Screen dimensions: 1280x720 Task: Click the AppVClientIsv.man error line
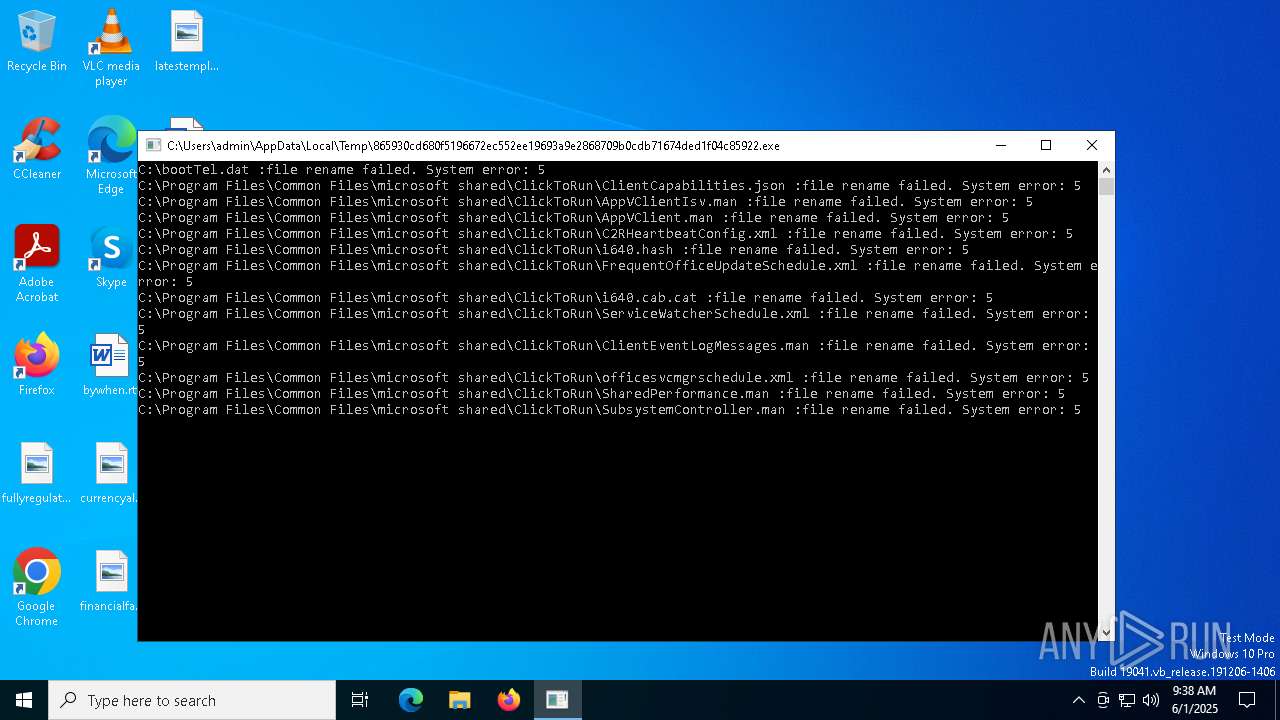585,202
